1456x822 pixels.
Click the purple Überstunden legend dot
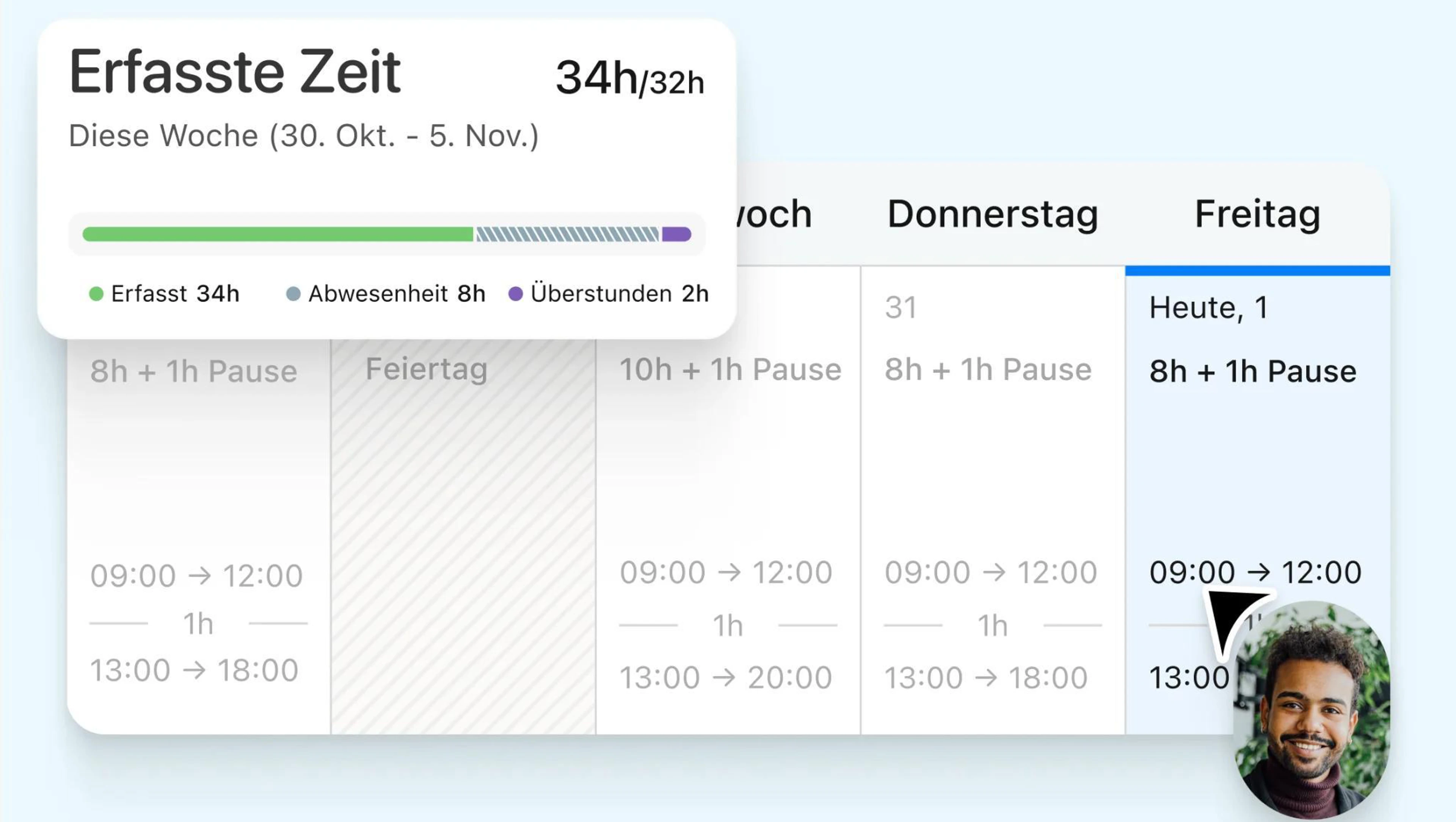point(516,294)
